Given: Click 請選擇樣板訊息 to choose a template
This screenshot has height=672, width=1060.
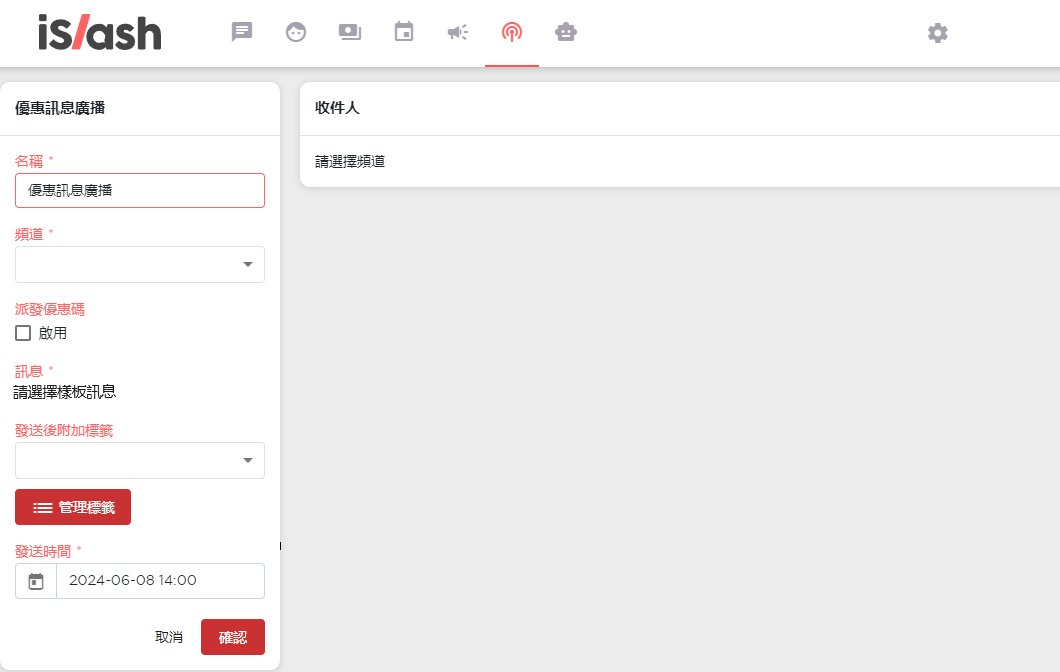Looking at the screenshot, I should click(65, 392).
